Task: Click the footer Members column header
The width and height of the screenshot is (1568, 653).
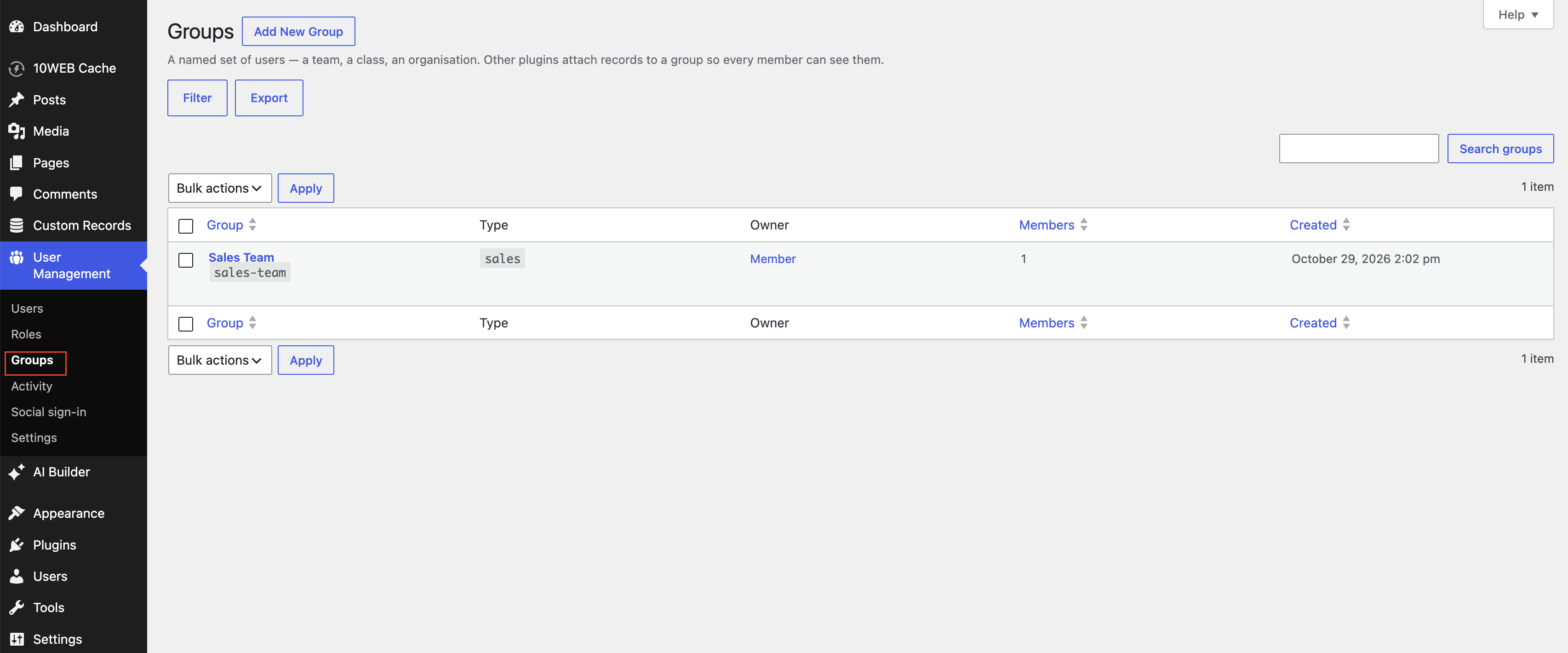Action: pos(1047,323)
